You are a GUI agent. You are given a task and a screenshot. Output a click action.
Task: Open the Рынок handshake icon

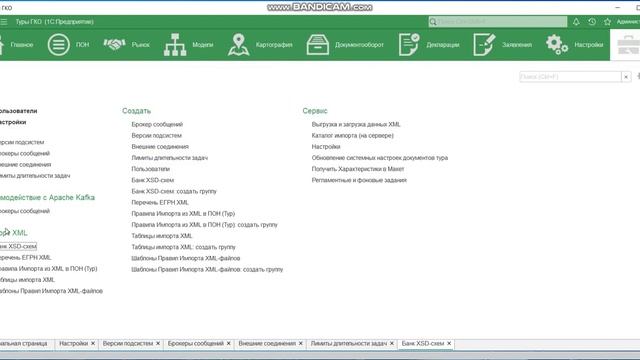coord(114,44)
